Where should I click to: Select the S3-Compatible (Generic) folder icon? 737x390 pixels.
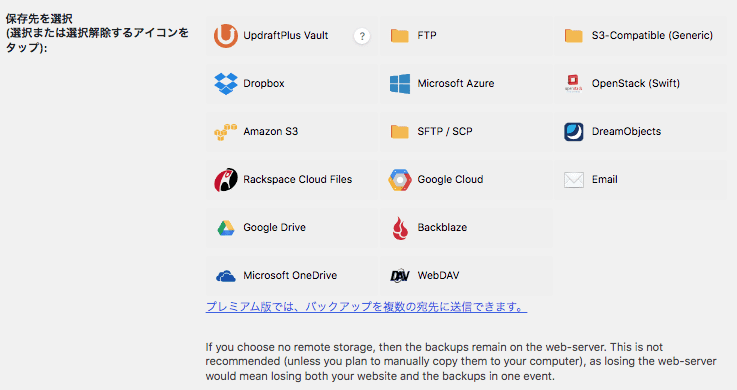(x=573, y=36)
